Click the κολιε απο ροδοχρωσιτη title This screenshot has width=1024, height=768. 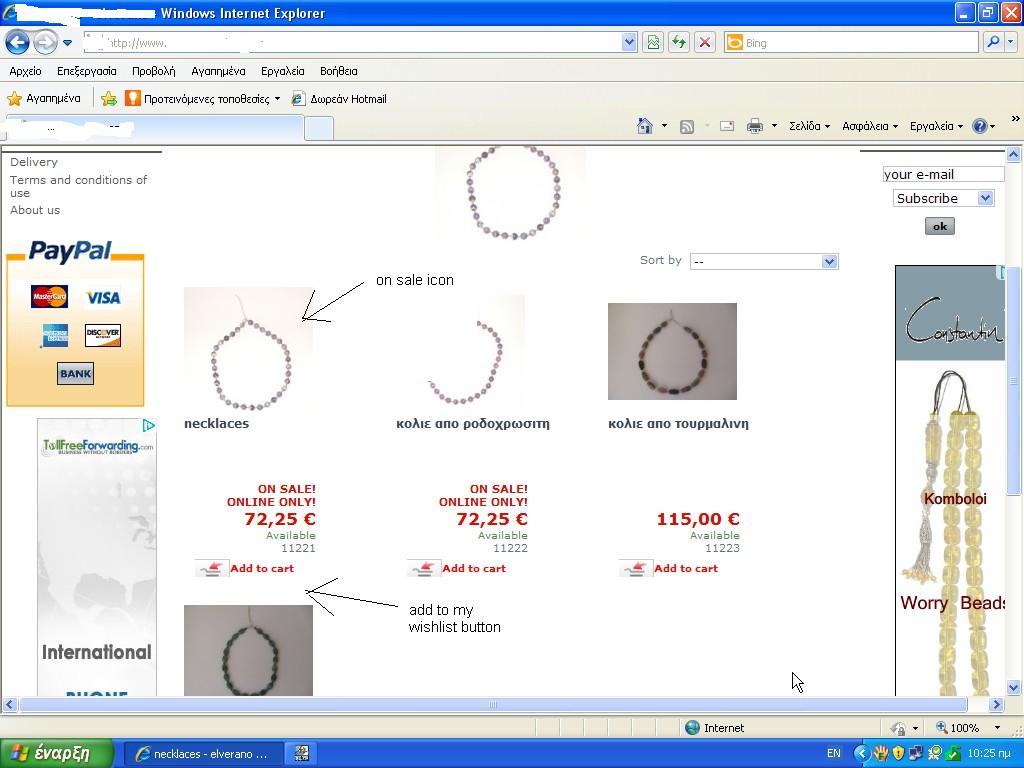473,423
